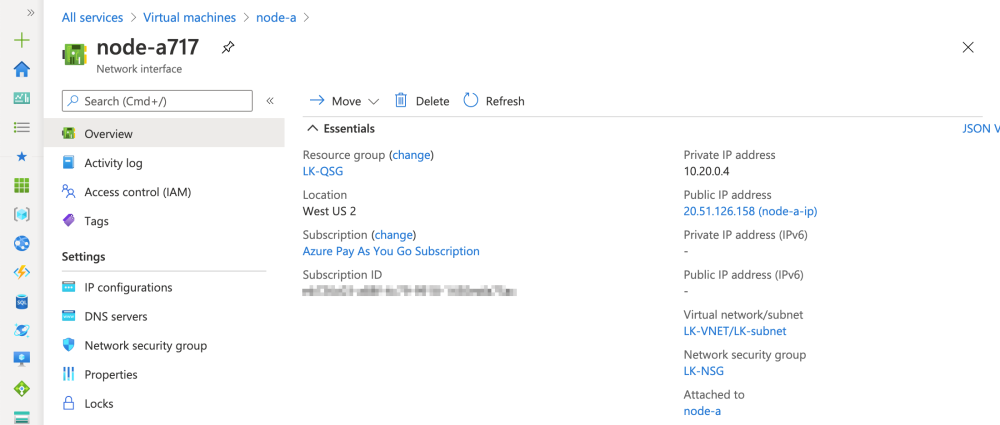Open IP configurations settings item
This screenshot has height=425, width=1000.
tap(128, 287)
